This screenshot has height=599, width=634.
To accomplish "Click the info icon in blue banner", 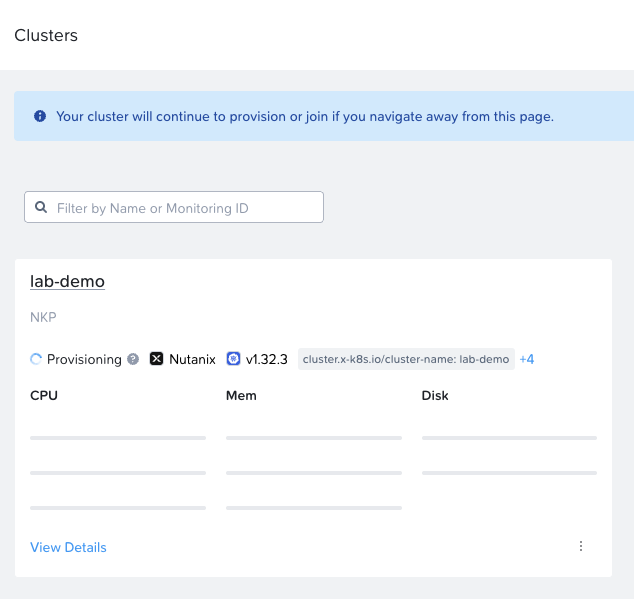I will pyautogui.click(x=40, y=116).
